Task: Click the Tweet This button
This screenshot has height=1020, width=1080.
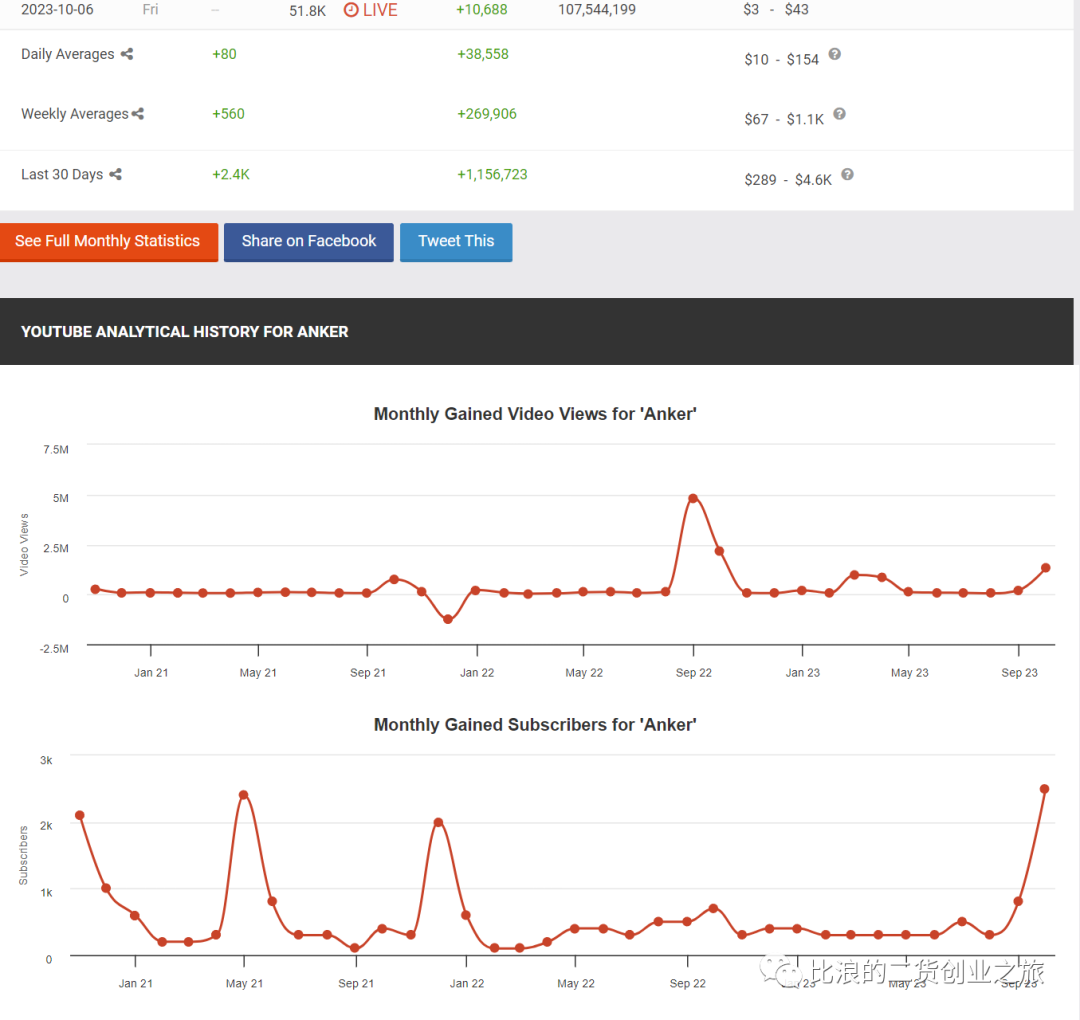Action: [x=456, y=242]
